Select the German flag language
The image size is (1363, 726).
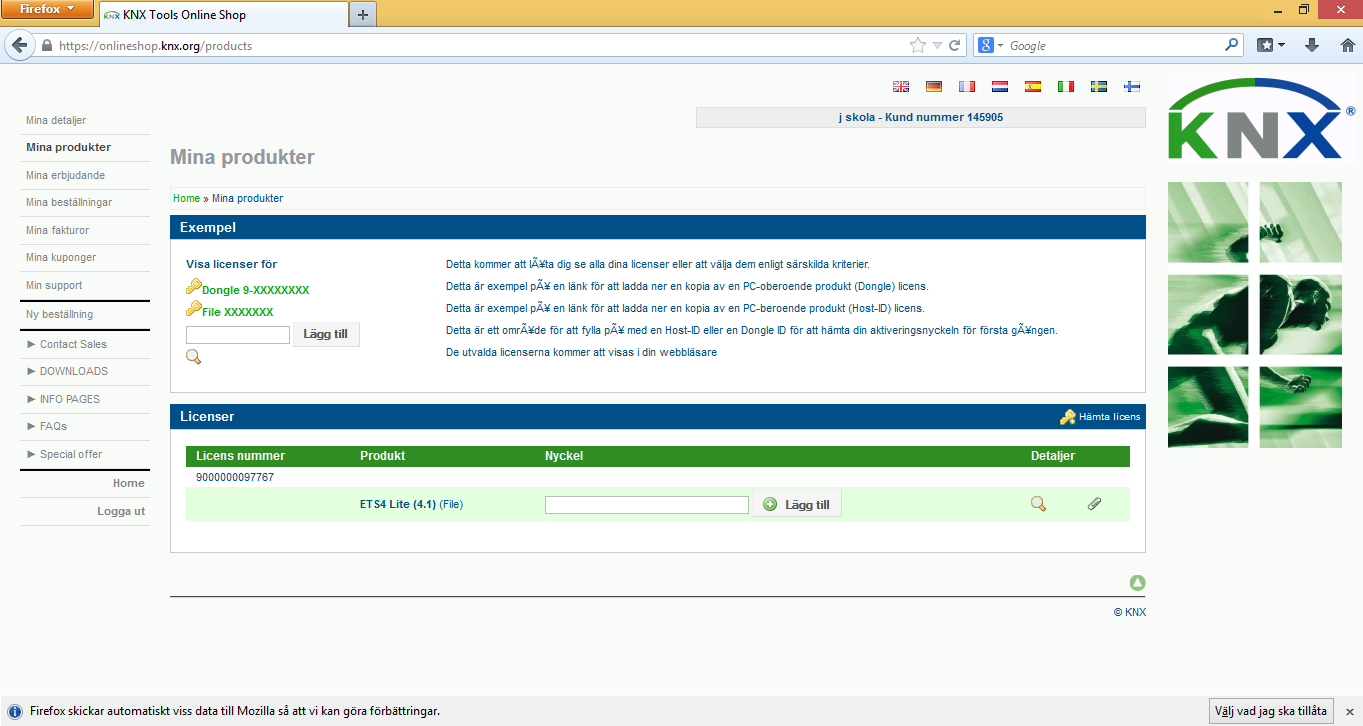934,87
